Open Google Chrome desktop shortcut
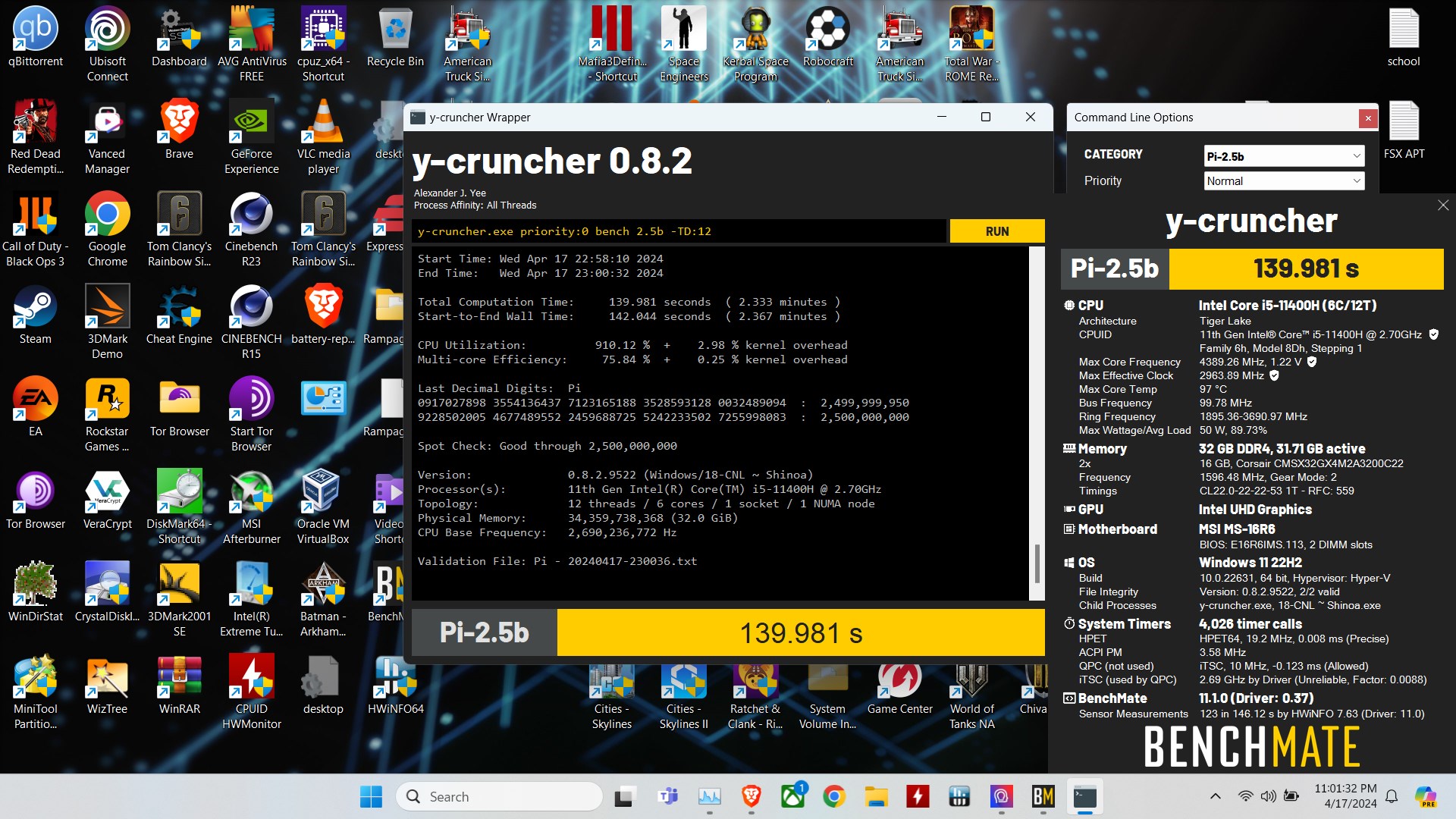 click(x=108, y=229)
